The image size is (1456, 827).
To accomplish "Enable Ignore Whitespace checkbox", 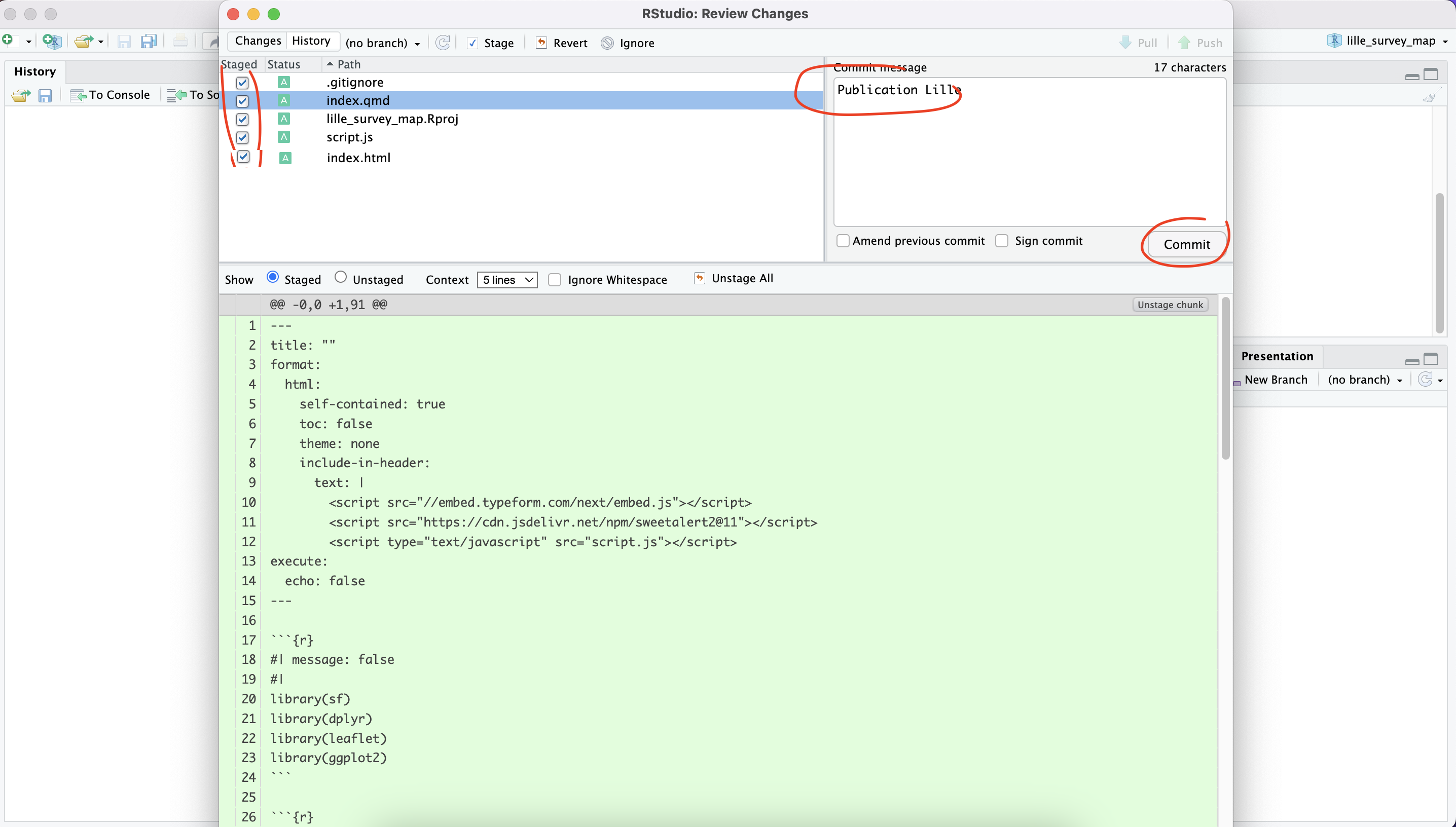I will (x=555, y=279).
